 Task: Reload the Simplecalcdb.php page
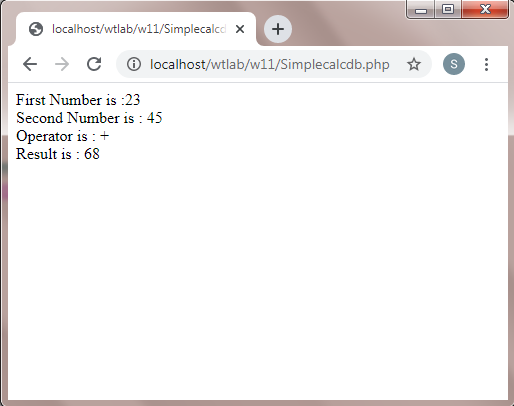coord(94,64)
